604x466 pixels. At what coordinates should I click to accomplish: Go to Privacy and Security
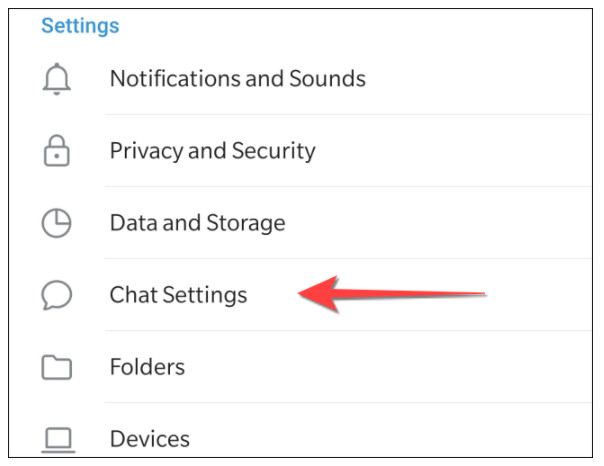click(x=212, y=151)
